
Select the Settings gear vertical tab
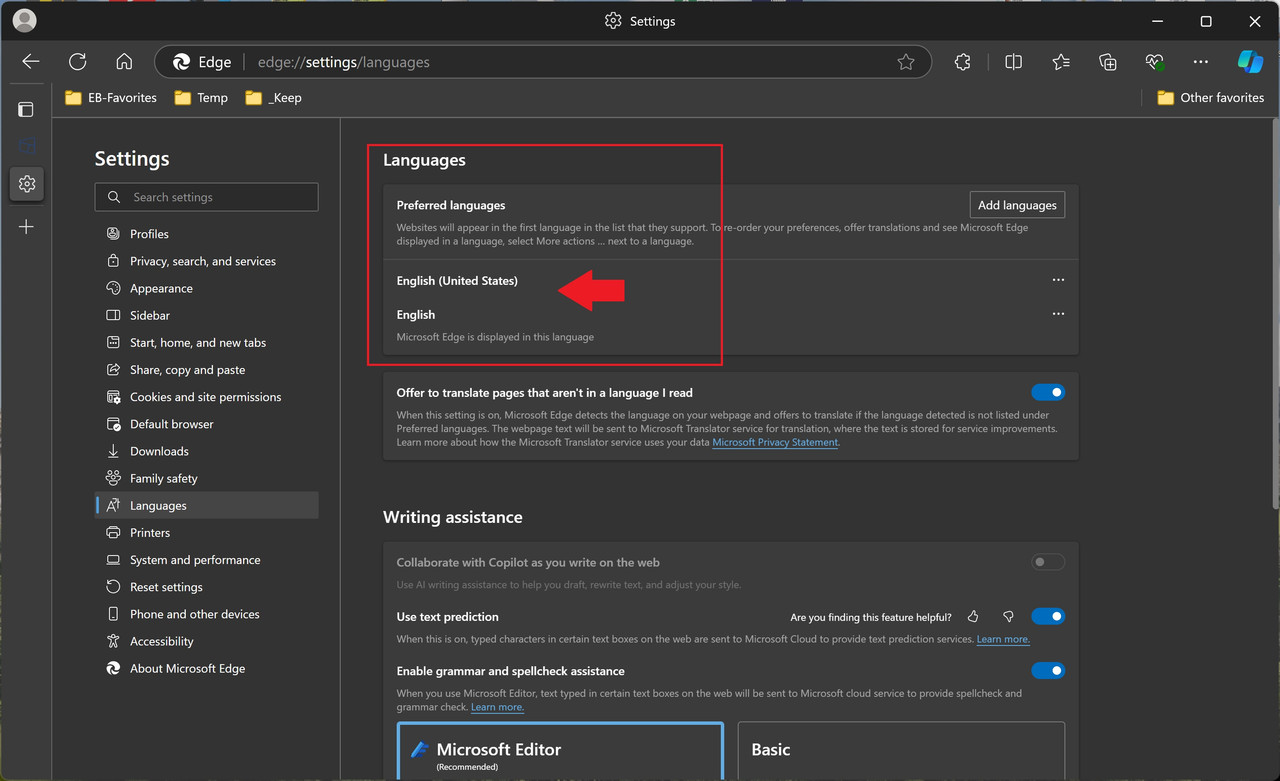click(27, 184)
